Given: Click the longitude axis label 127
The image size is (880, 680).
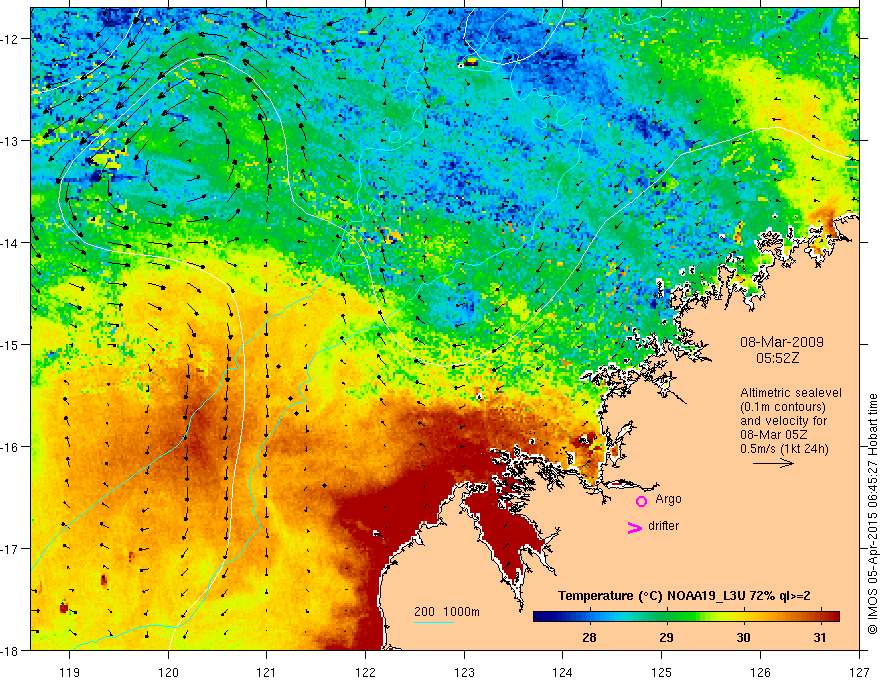Looking at the screenshot, I should pyautogui.click(x=859, y=672).
